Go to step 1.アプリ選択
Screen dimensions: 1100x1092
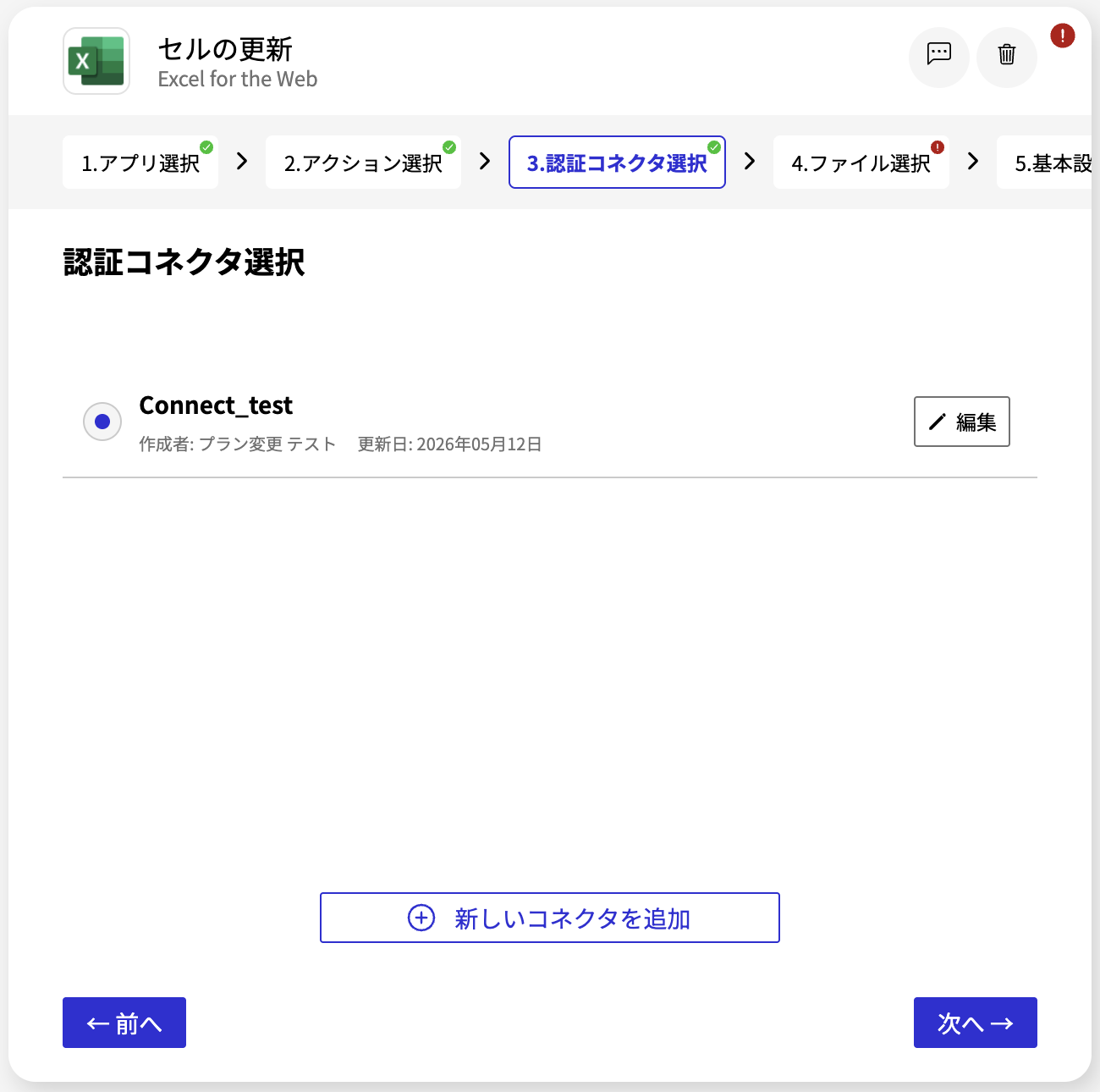[x=140, y=163]
